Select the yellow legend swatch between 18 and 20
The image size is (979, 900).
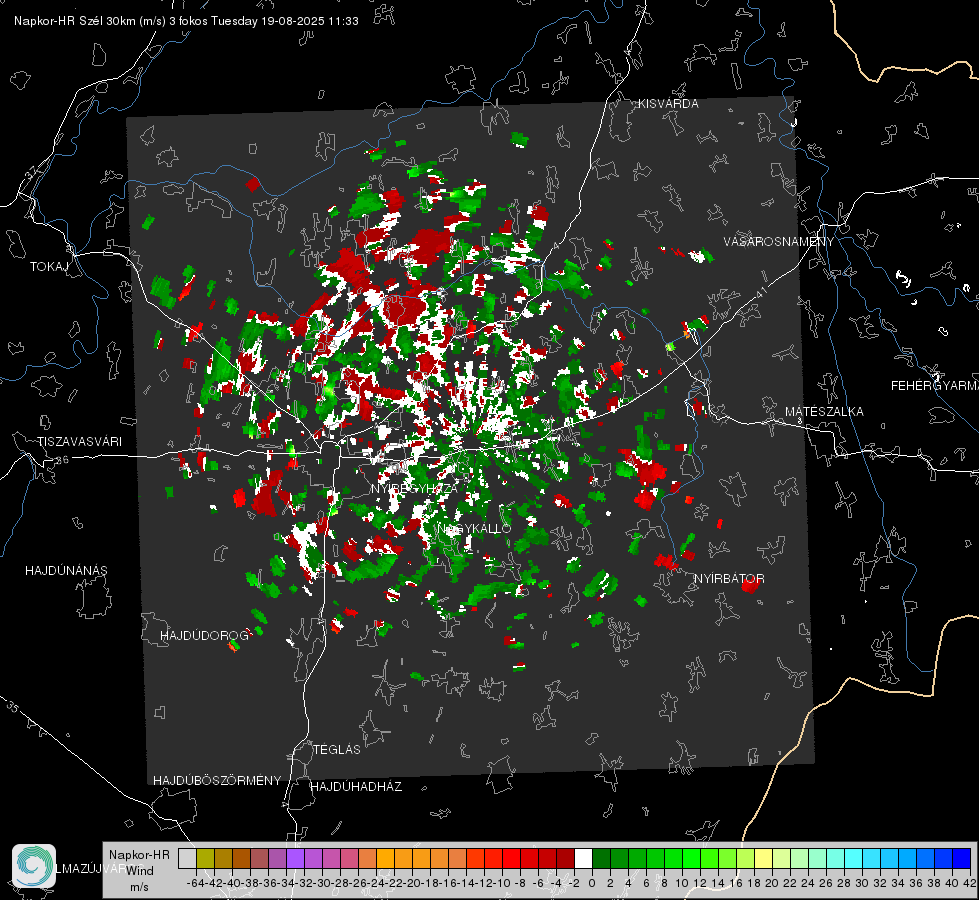click(764, 858)
